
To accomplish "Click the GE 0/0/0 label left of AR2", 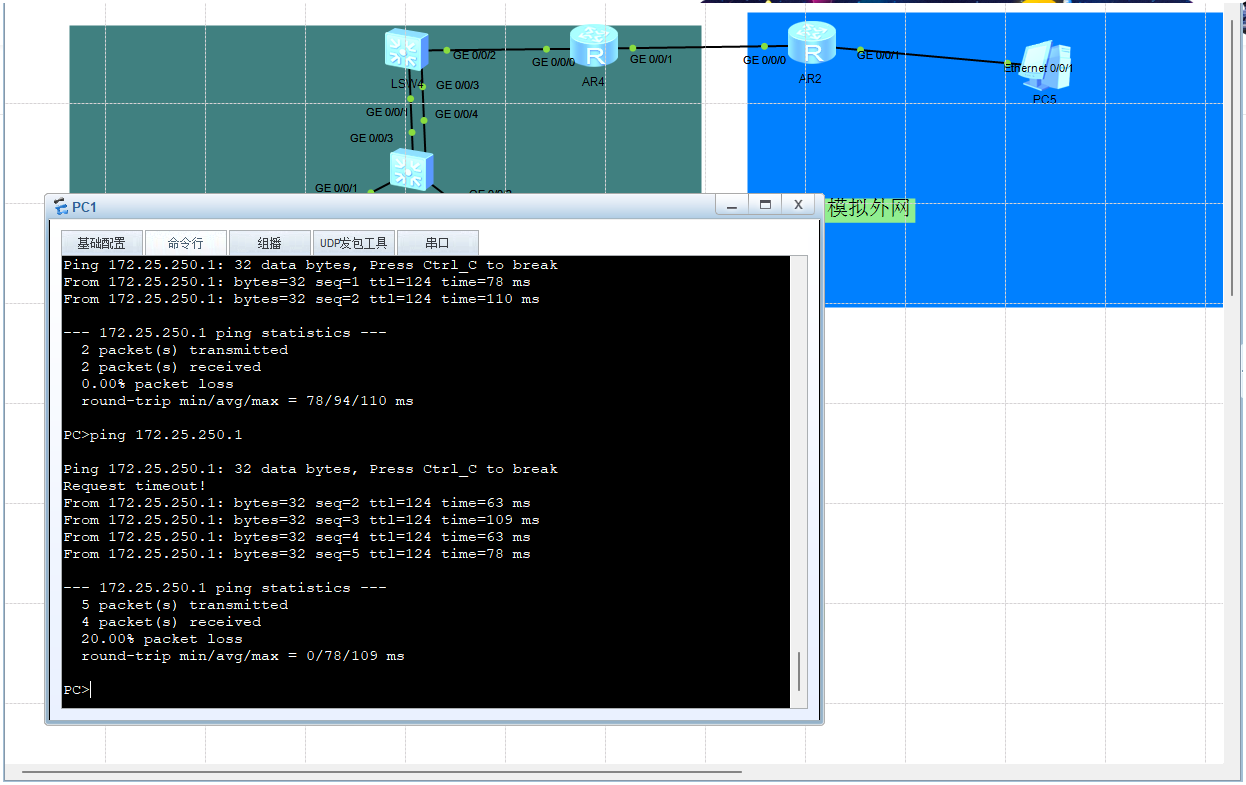I will [x=764, y=60].
